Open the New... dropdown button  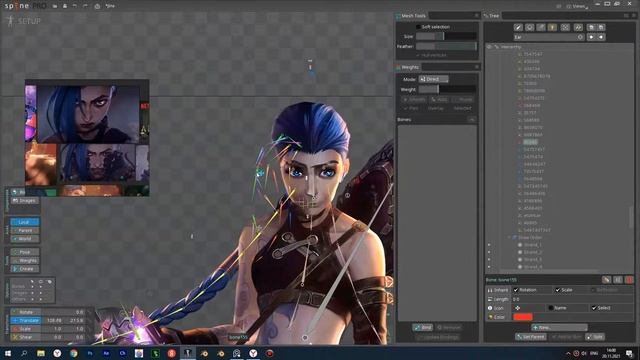pyautogui.click(x=560, y=327)
